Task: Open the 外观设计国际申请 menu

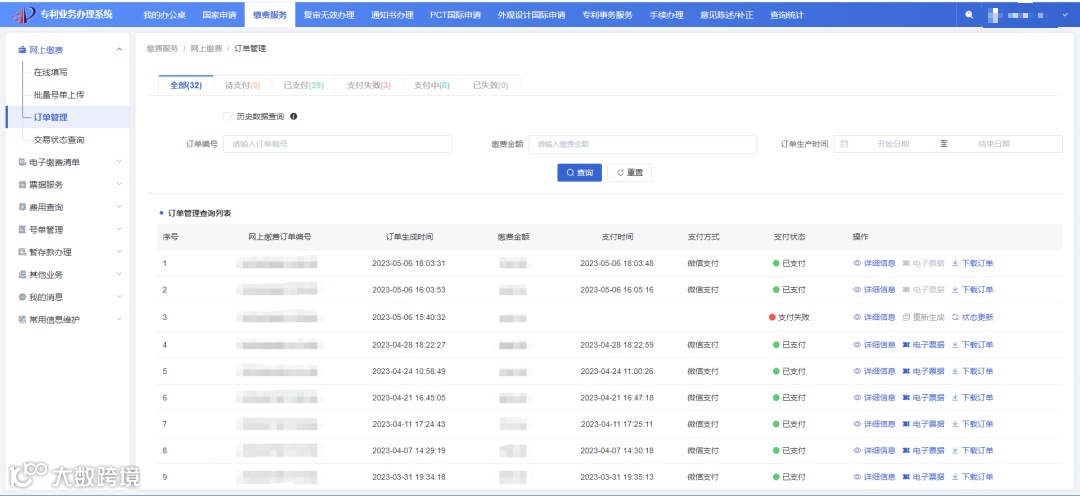Action: [x=531, y=14]
